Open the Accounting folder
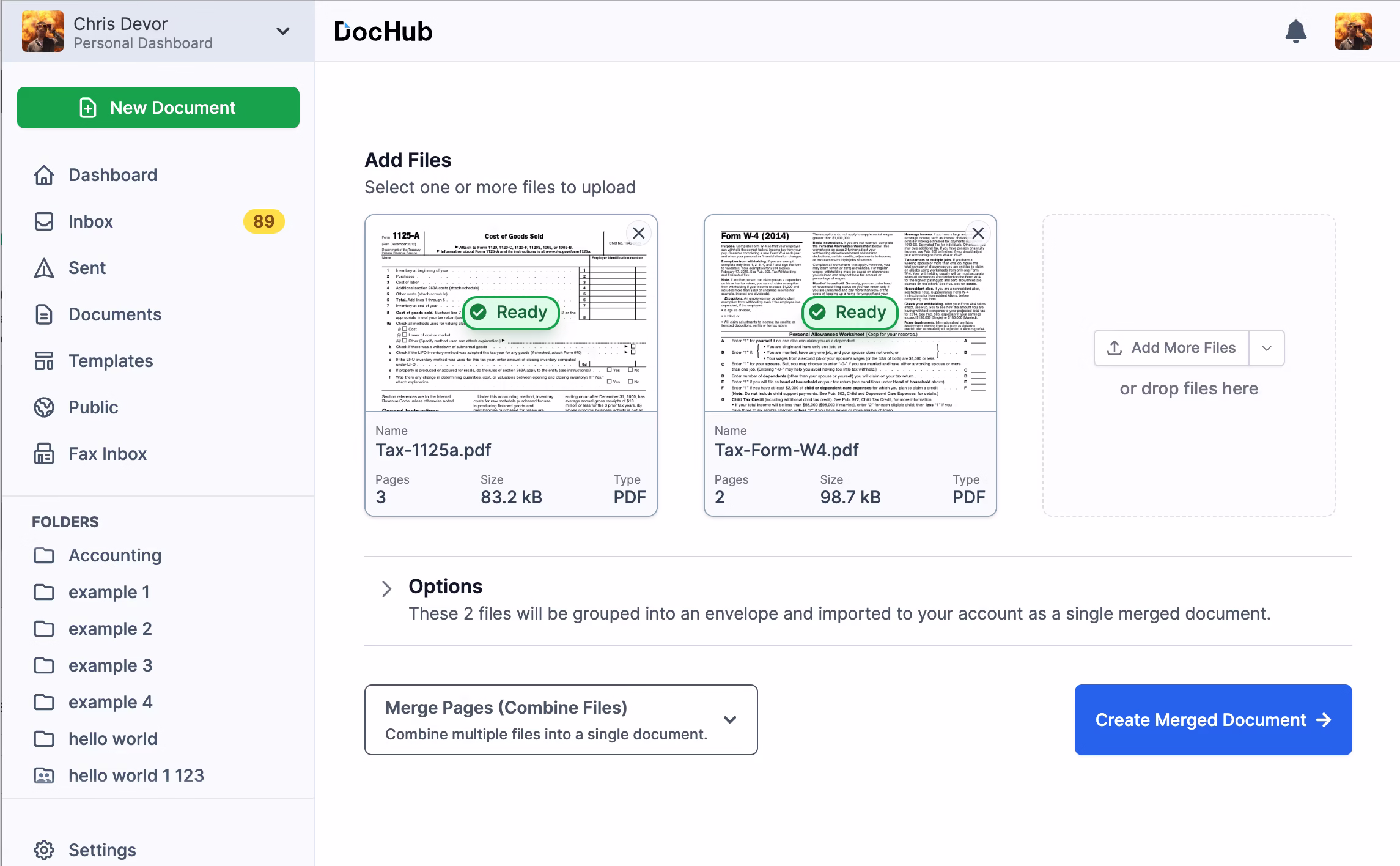 point(115,555)
